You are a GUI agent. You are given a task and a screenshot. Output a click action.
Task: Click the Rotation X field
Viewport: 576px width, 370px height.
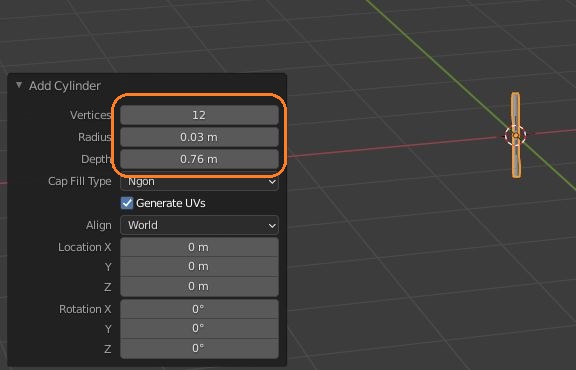pos(199,309)
